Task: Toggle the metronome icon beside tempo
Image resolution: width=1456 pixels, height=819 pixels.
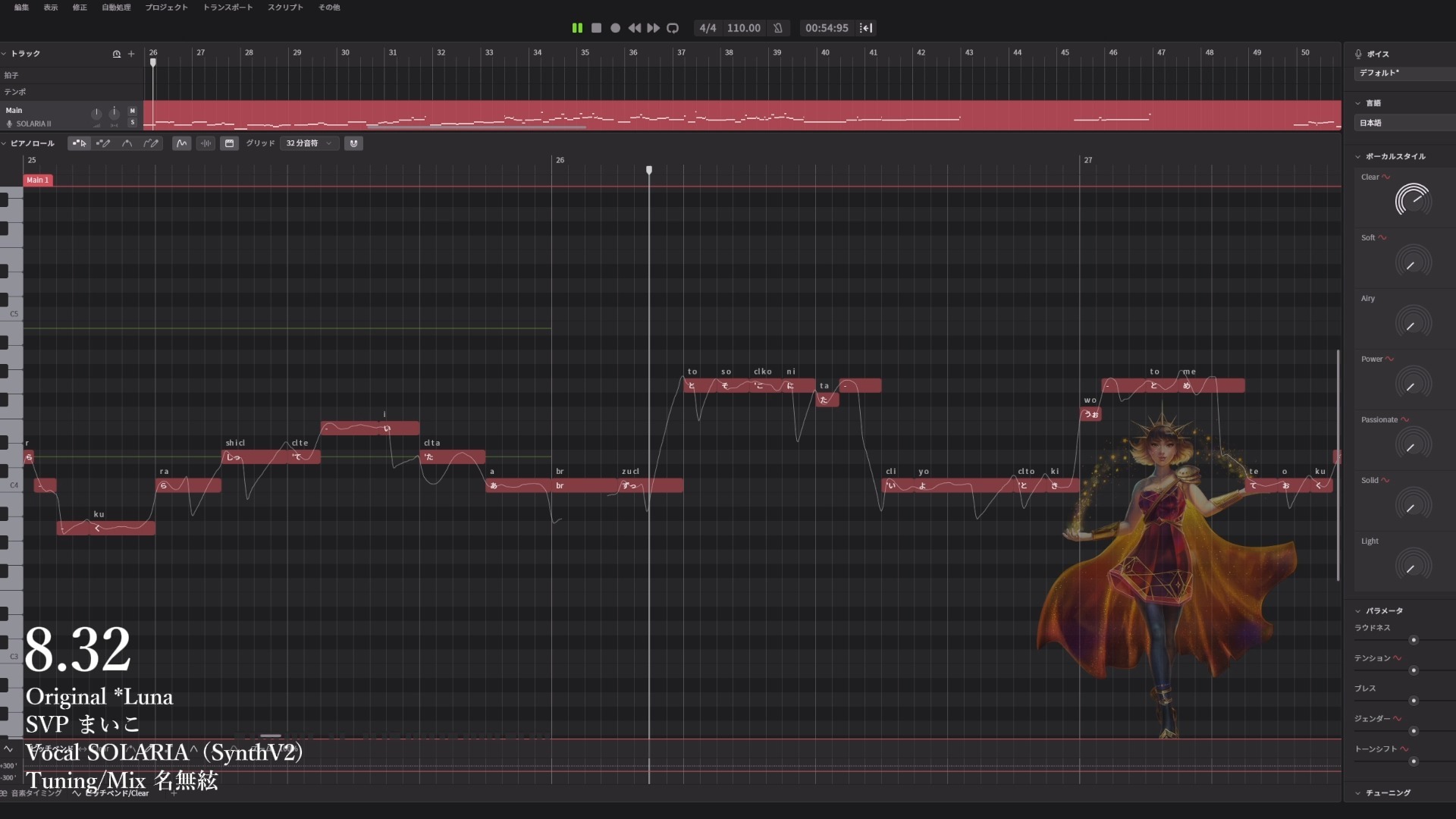Action: [778, 28]
